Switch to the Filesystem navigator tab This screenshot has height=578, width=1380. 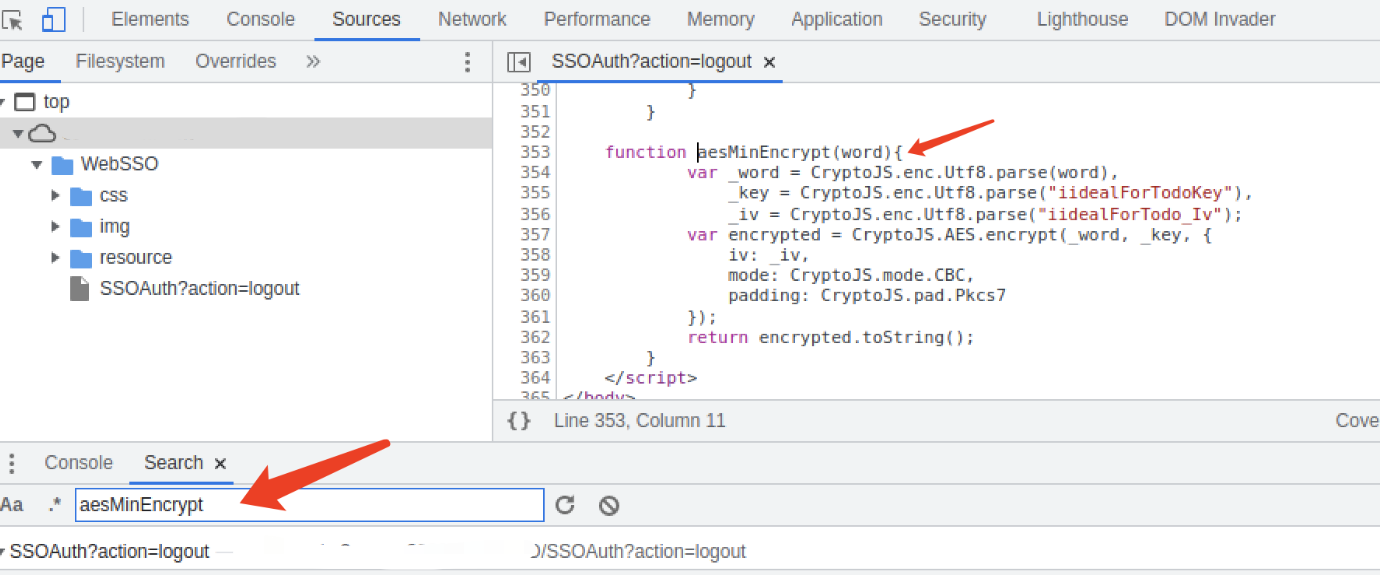[x=120, y=61]
